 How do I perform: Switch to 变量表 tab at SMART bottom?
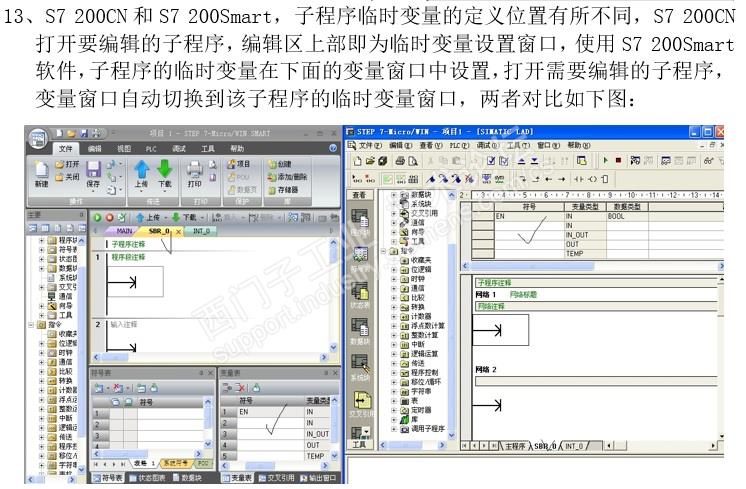coord(237,478)
